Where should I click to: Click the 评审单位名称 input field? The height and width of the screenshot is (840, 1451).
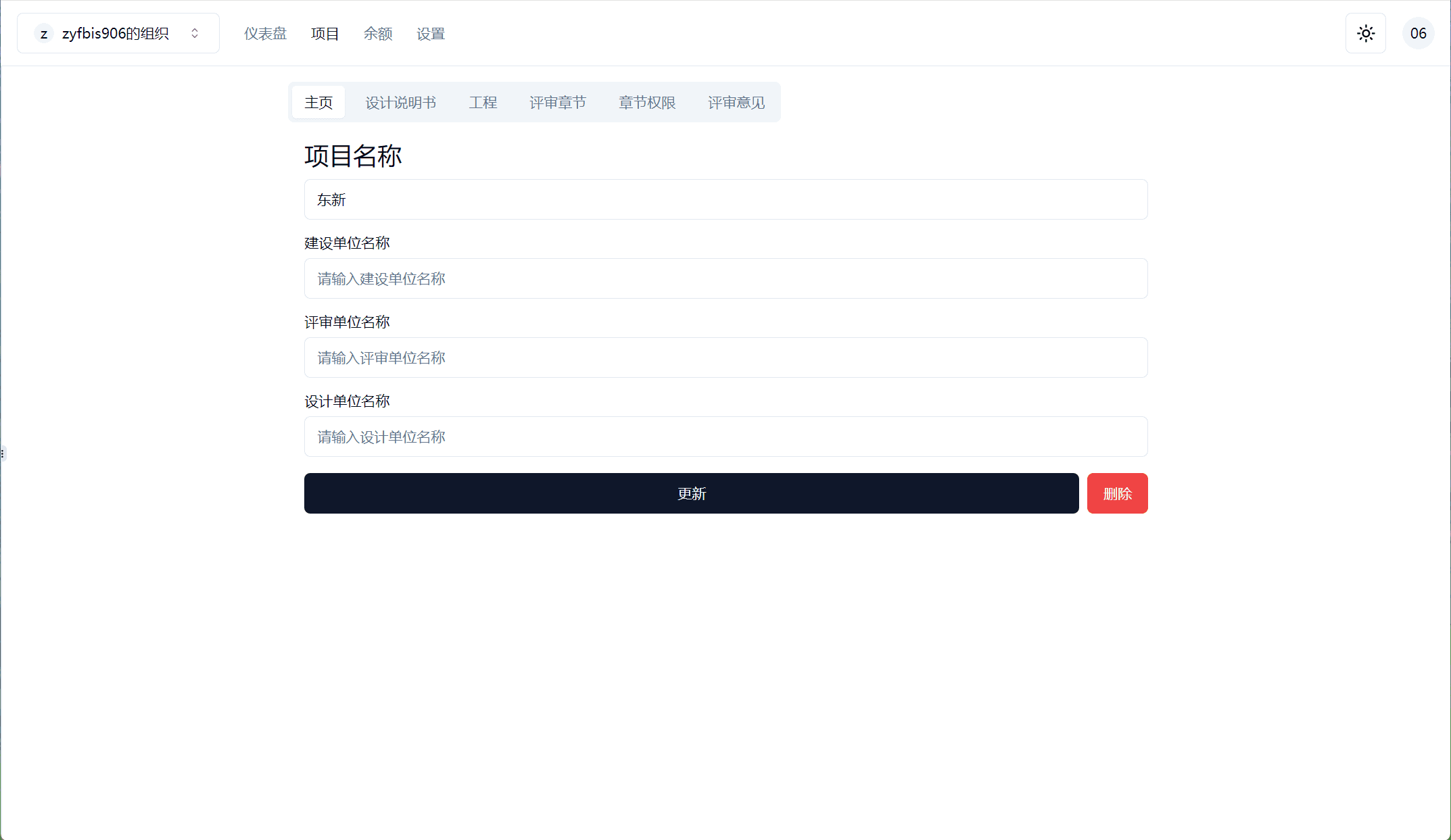(x=726, y=357)
